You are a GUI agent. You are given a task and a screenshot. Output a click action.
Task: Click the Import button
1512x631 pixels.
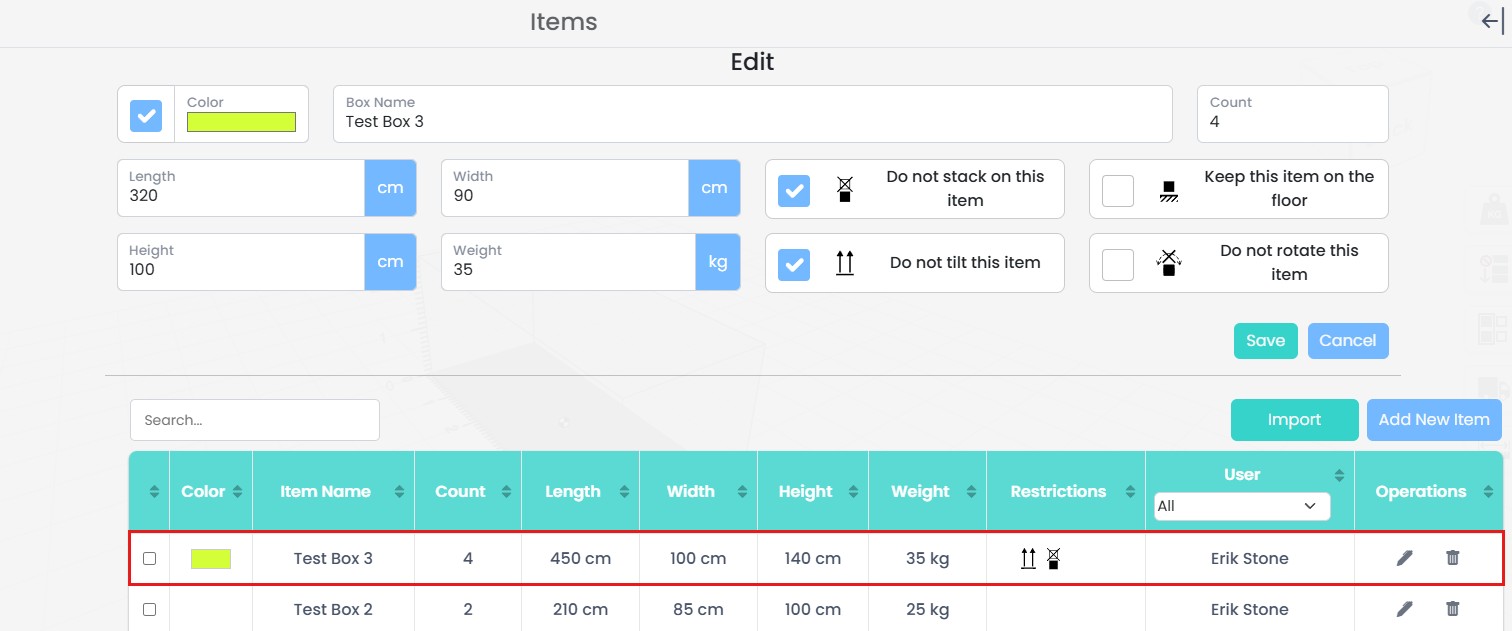[x=1294, y=420]
